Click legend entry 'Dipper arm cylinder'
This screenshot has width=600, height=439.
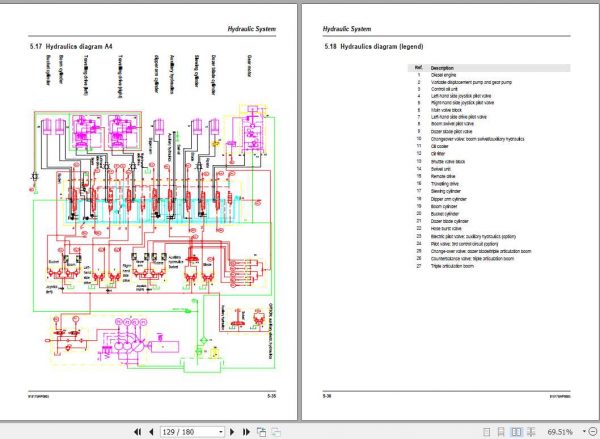pyautogui.click(x=448, y=199)
